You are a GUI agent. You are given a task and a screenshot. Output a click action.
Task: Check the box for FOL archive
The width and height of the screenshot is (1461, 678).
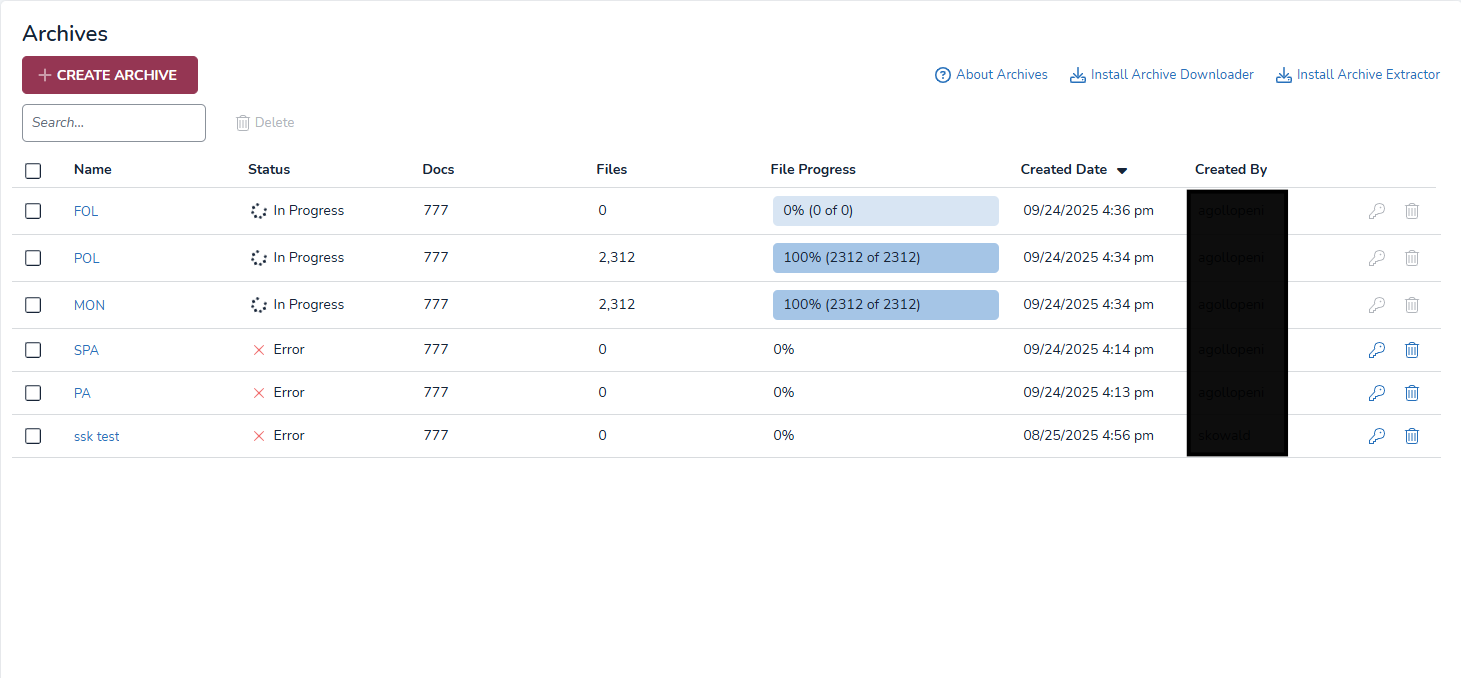[x=33, y=211]
